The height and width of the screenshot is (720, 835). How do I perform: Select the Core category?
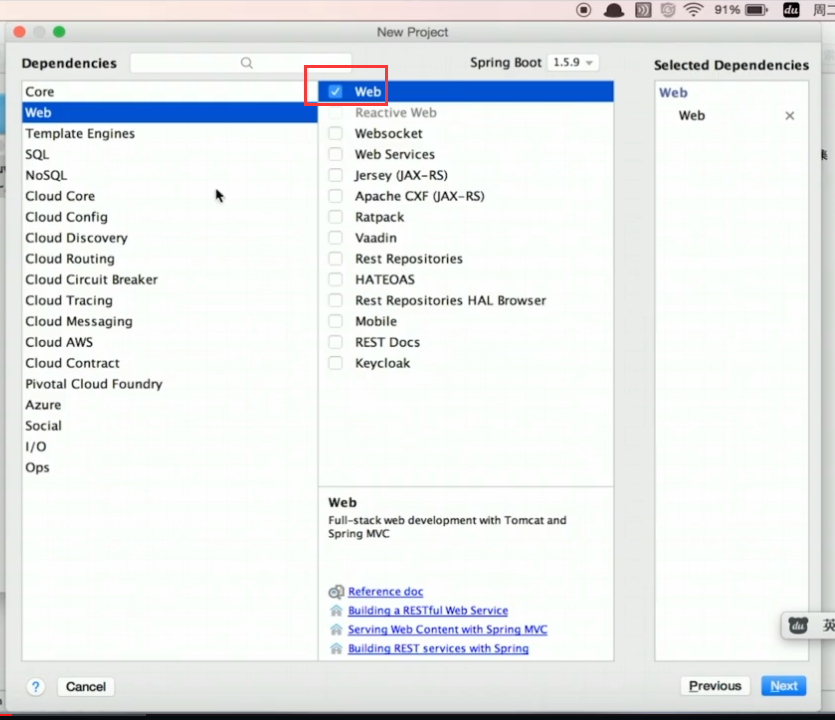point(170,92)
